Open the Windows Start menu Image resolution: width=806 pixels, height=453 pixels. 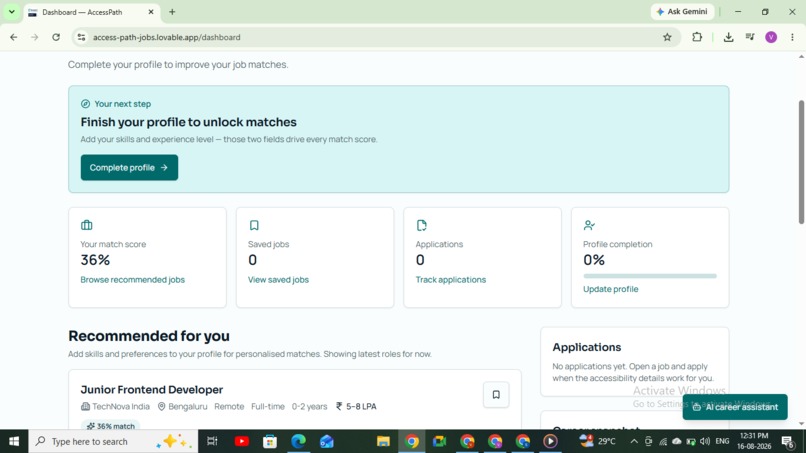point(14,441)
